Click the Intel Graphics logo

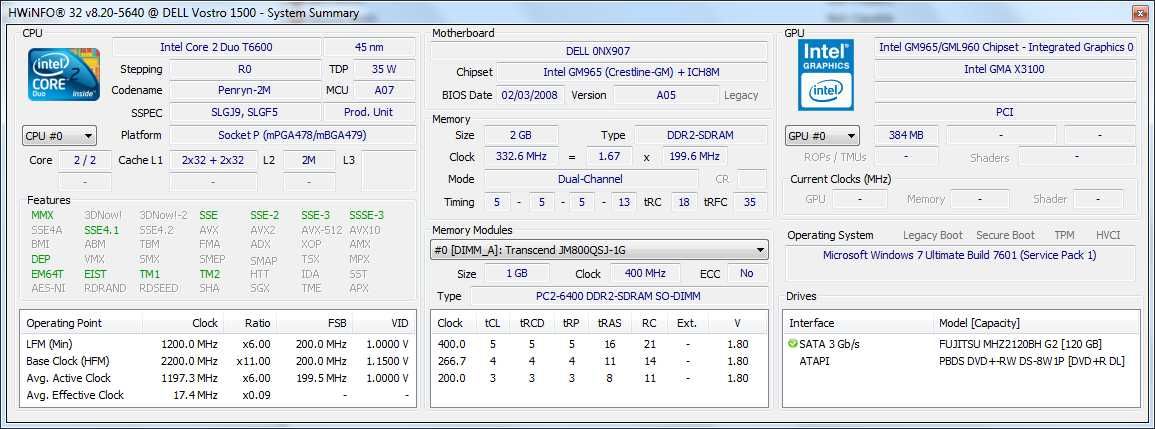click(x=826, y=75)
